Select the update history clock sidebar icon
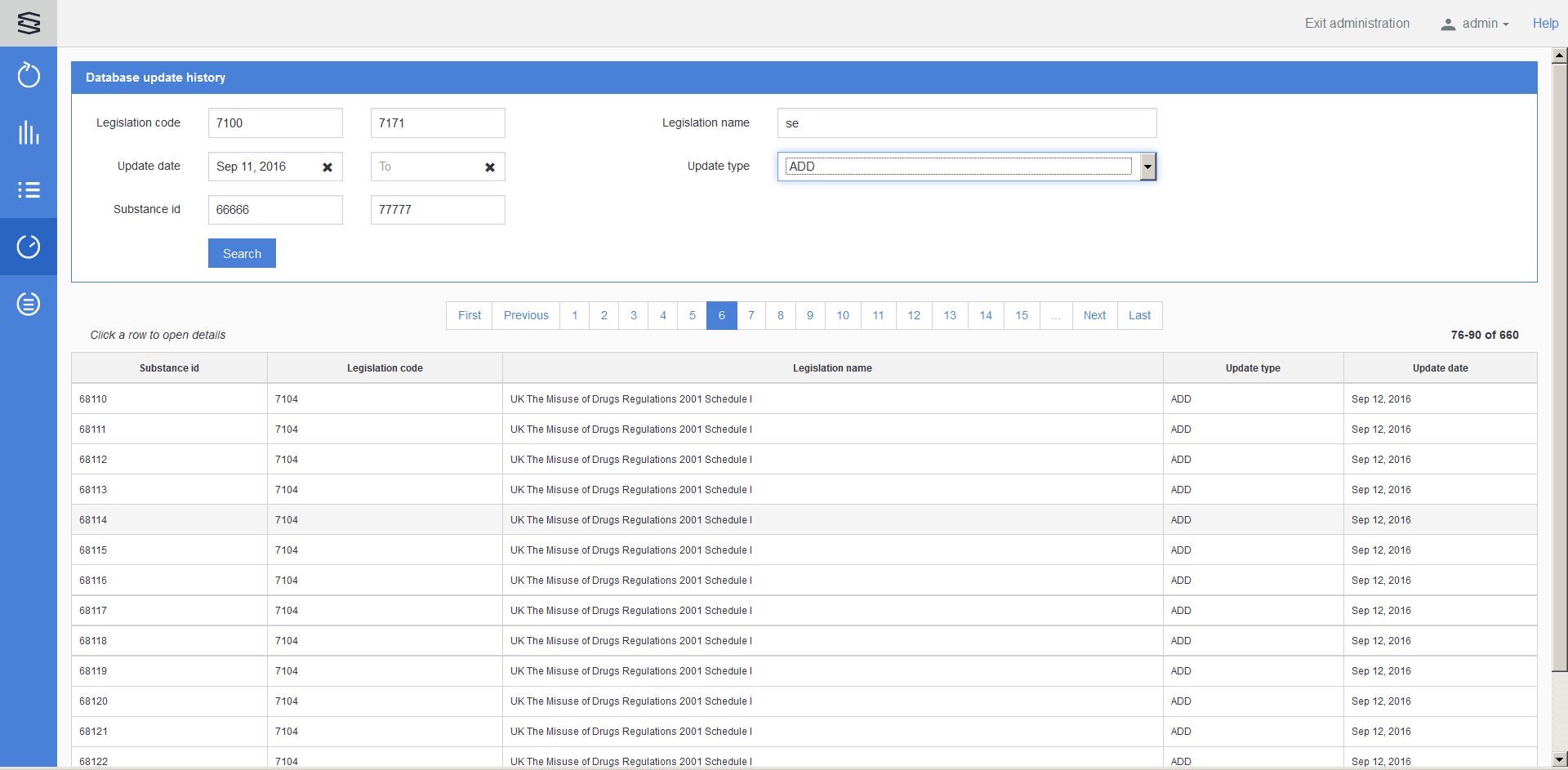1568x770 pixels. tap(29, 247)
